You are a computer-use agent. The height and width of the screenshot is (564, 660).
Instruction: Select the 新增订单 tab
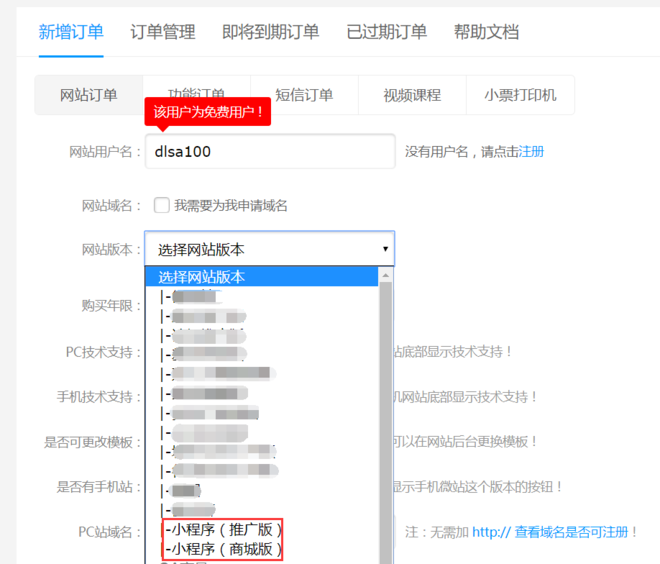pyautogui.click(x=71, y=32)
